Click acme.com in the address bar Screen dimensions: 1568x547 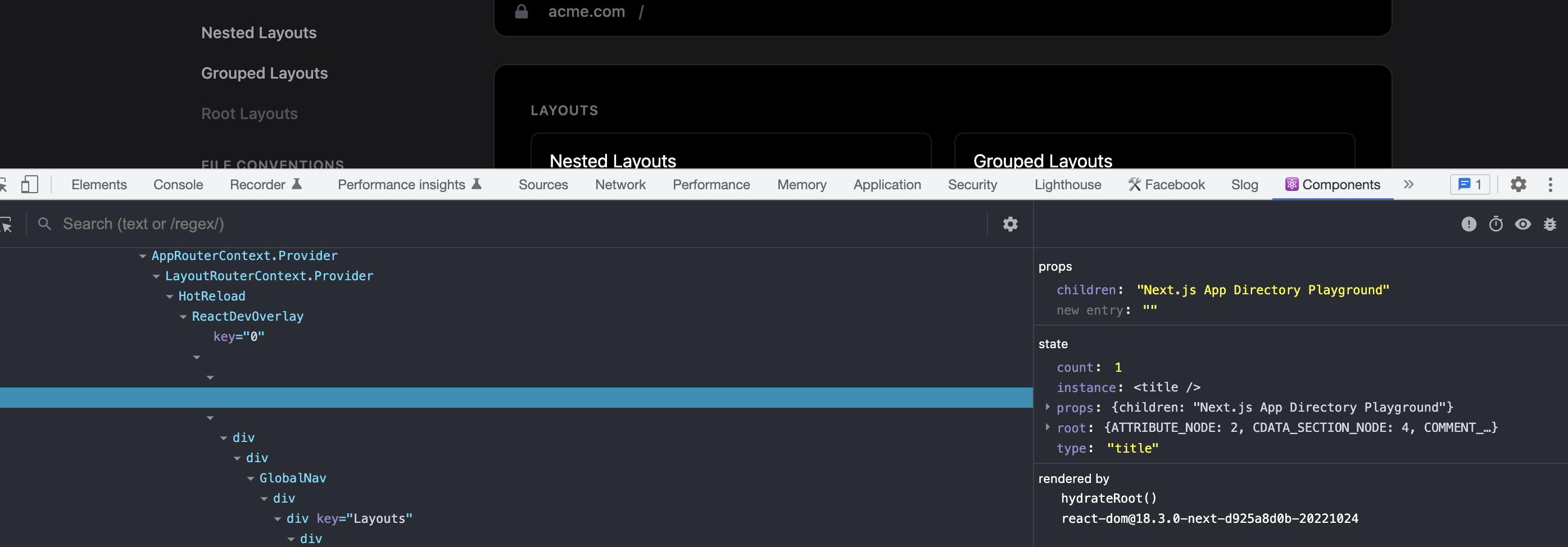coord(586,11)
